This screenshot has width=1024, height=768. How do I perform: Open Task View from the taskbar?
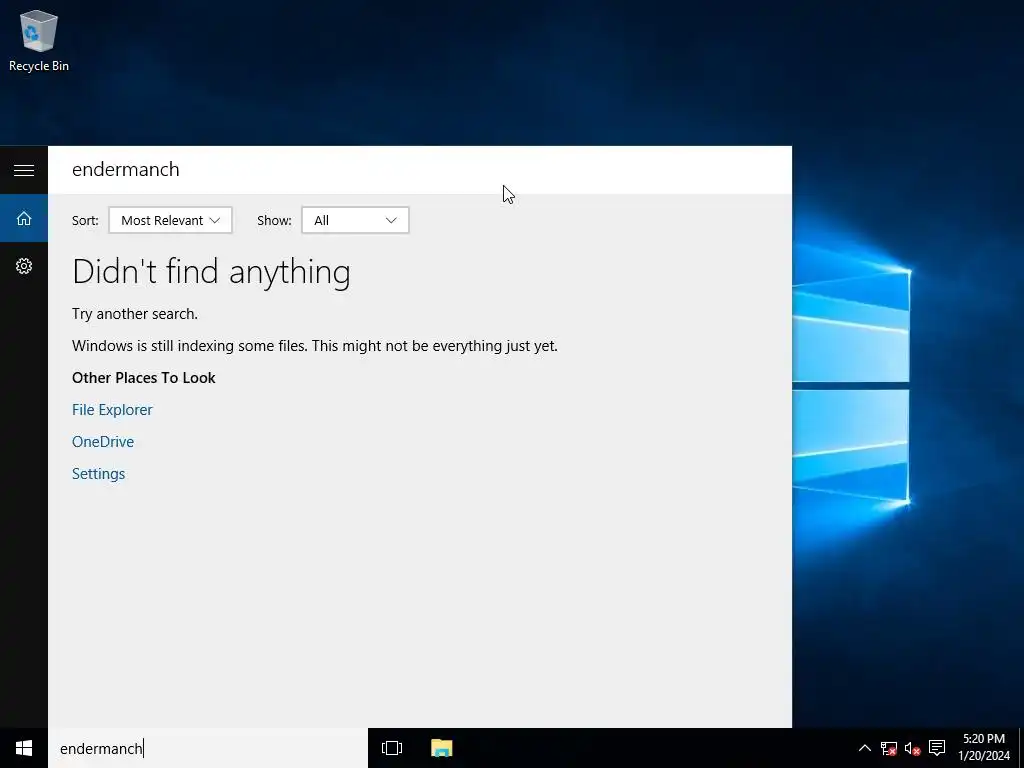(x=392, y=748)
